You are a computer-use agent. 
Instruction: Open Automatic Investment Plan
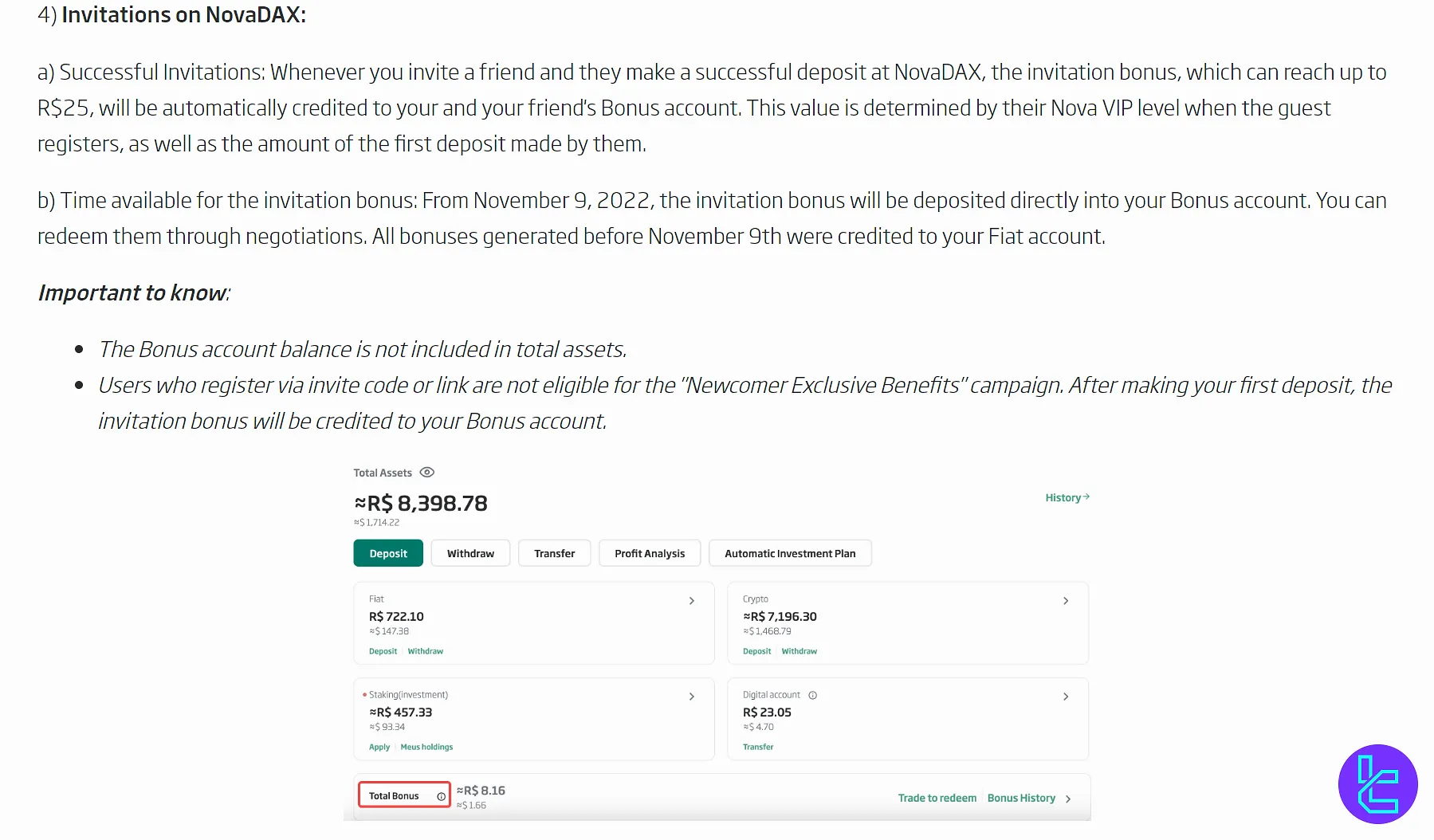(790, 553)
